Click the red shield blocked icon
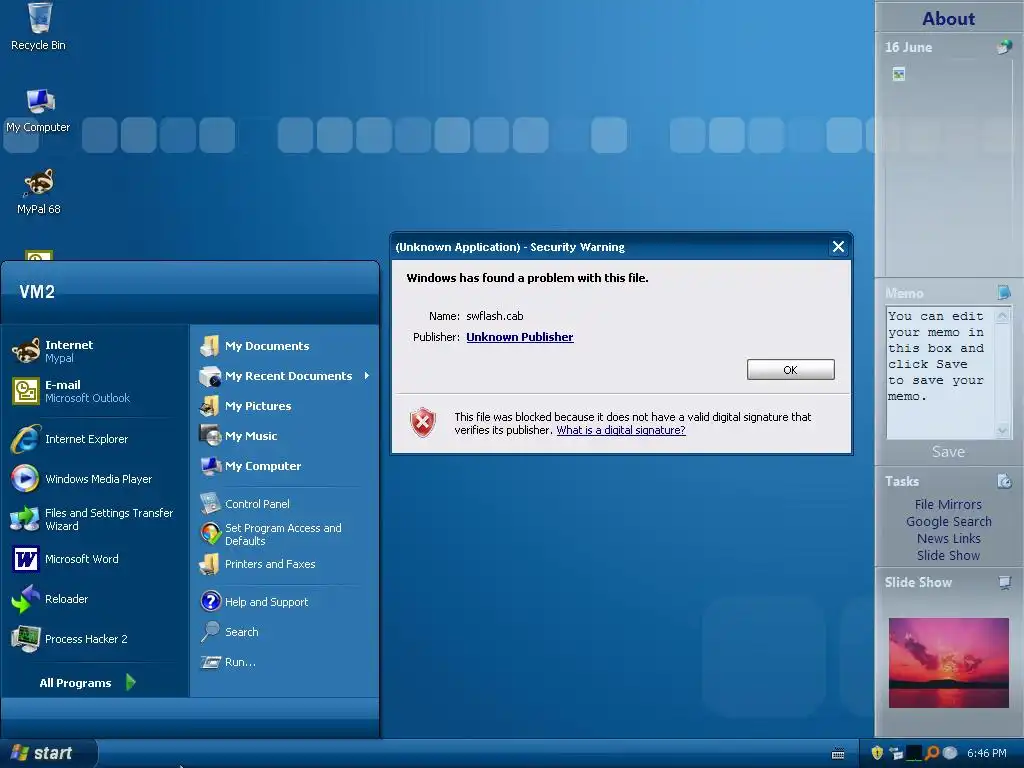 point(423,422)
